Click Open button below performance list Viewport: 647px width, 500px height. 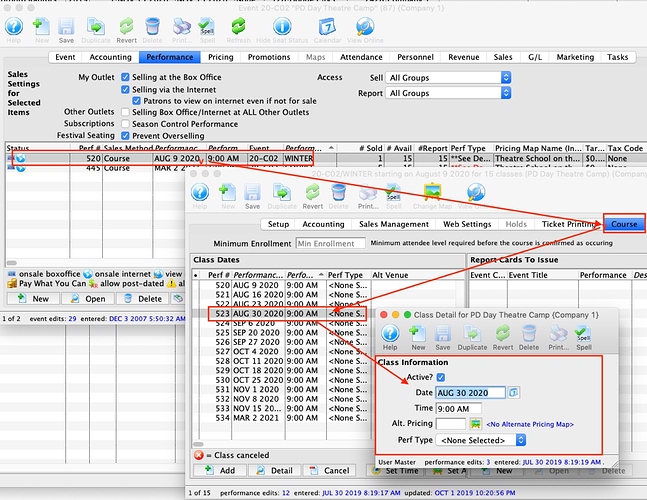[x=88, y=299]
